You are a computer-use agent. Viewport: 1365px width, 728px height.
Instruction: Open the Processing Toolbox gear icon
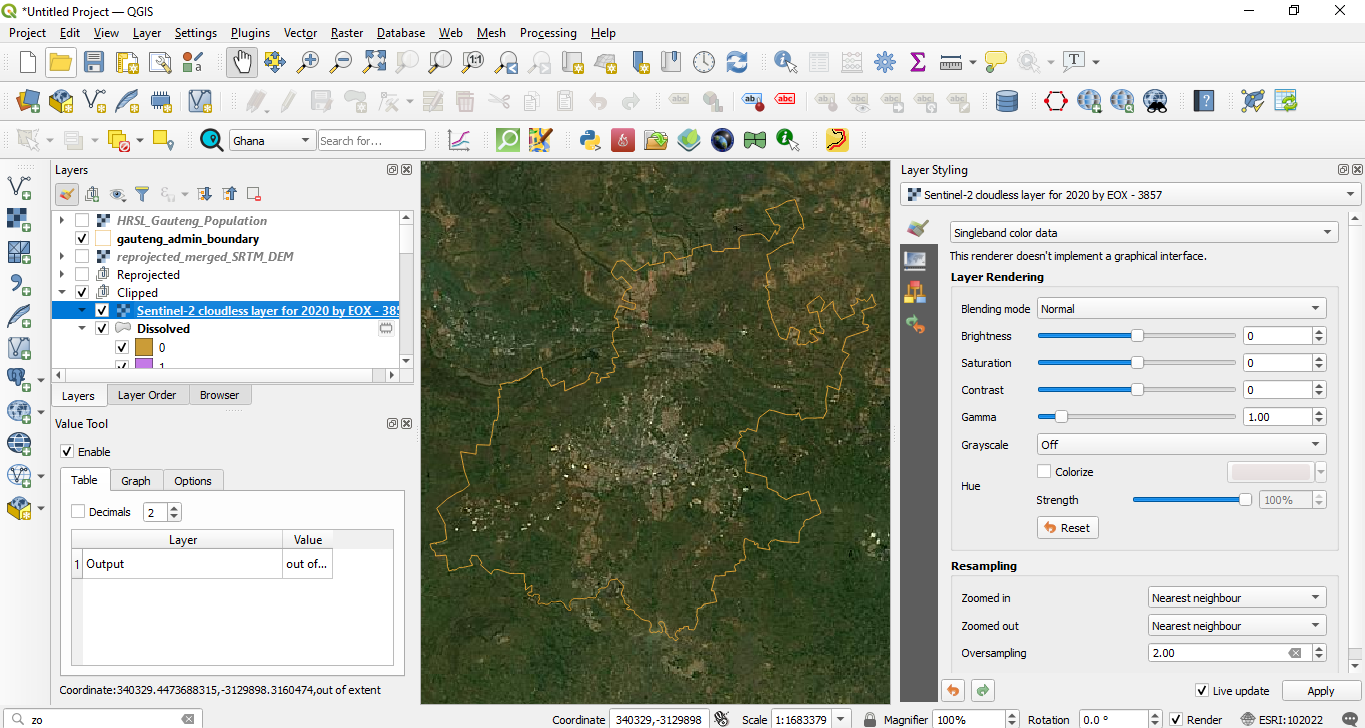tap(885, 62)
